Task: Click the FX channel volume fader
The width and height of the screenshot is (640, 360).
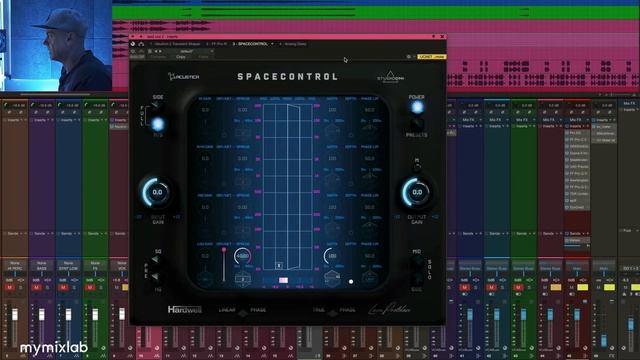Action: (x=95, y=314)
